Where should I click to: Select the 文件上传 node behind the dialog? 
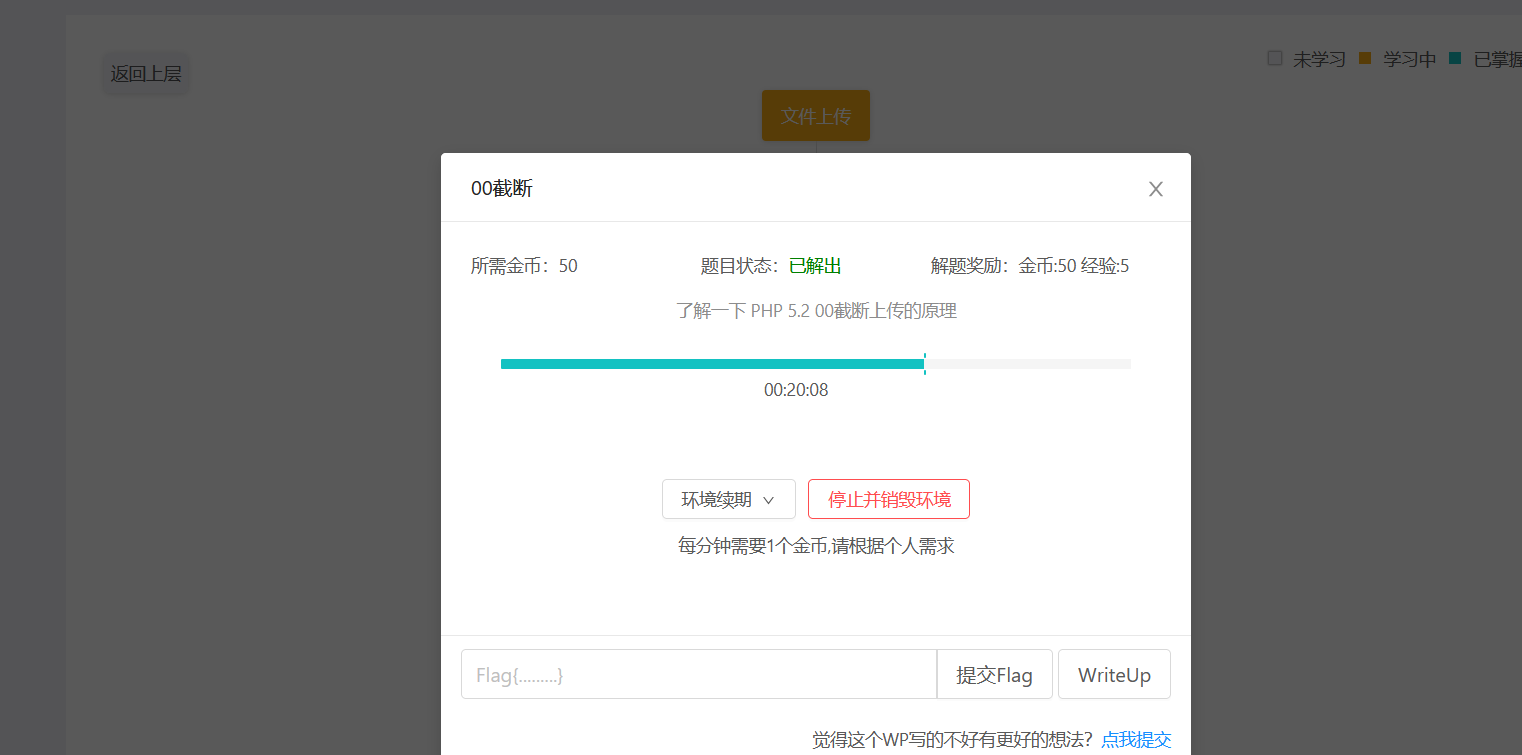click(816, 116)
